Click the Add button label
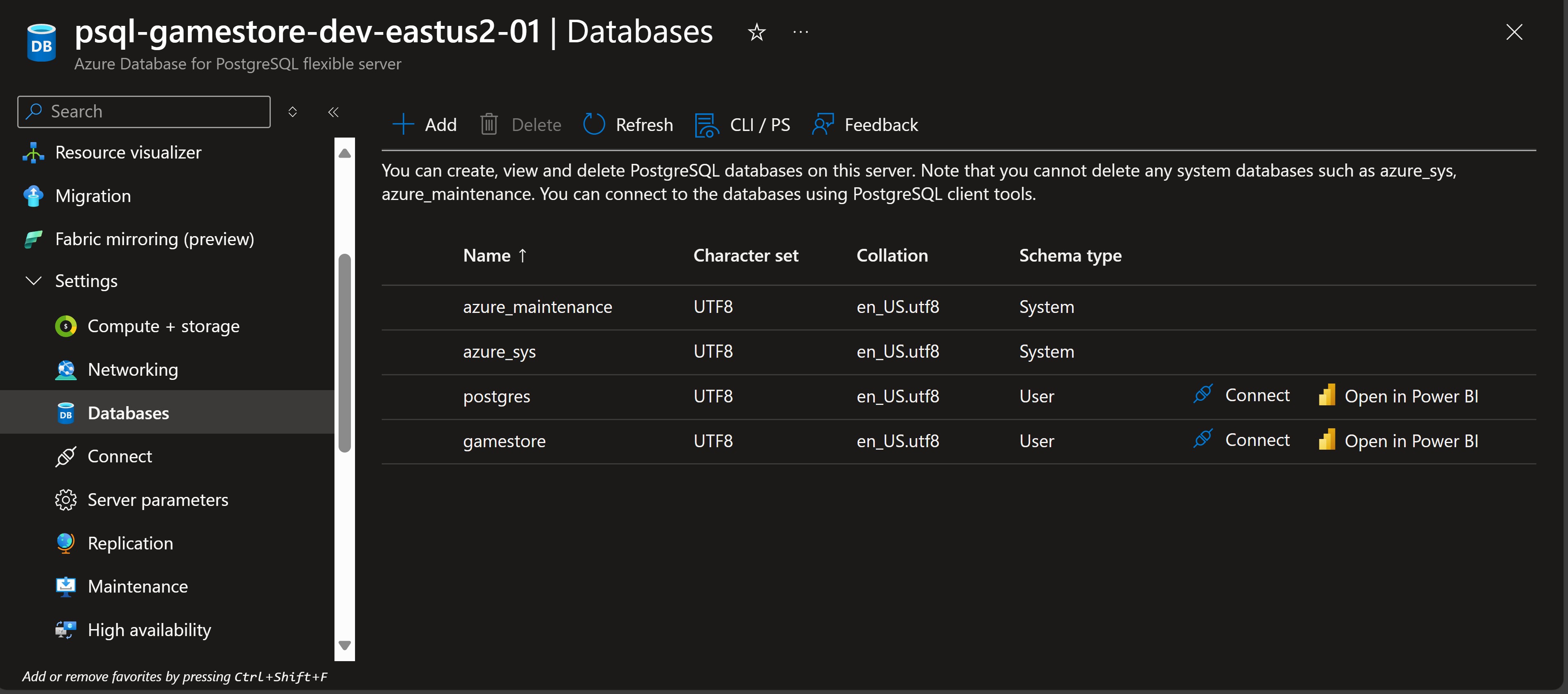 tap(441, 125)
